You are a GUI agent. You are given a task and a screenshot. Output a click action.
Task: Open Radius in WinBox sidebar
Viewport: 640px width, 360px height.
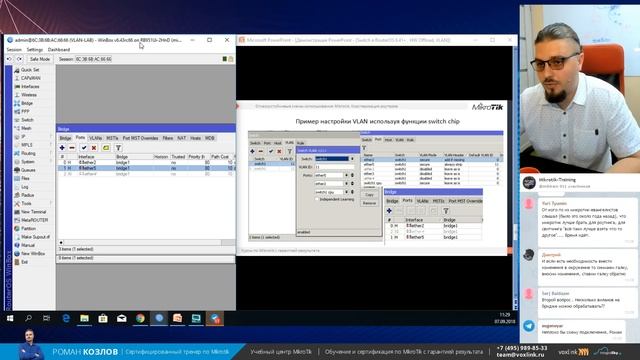(x=27, y=195)
